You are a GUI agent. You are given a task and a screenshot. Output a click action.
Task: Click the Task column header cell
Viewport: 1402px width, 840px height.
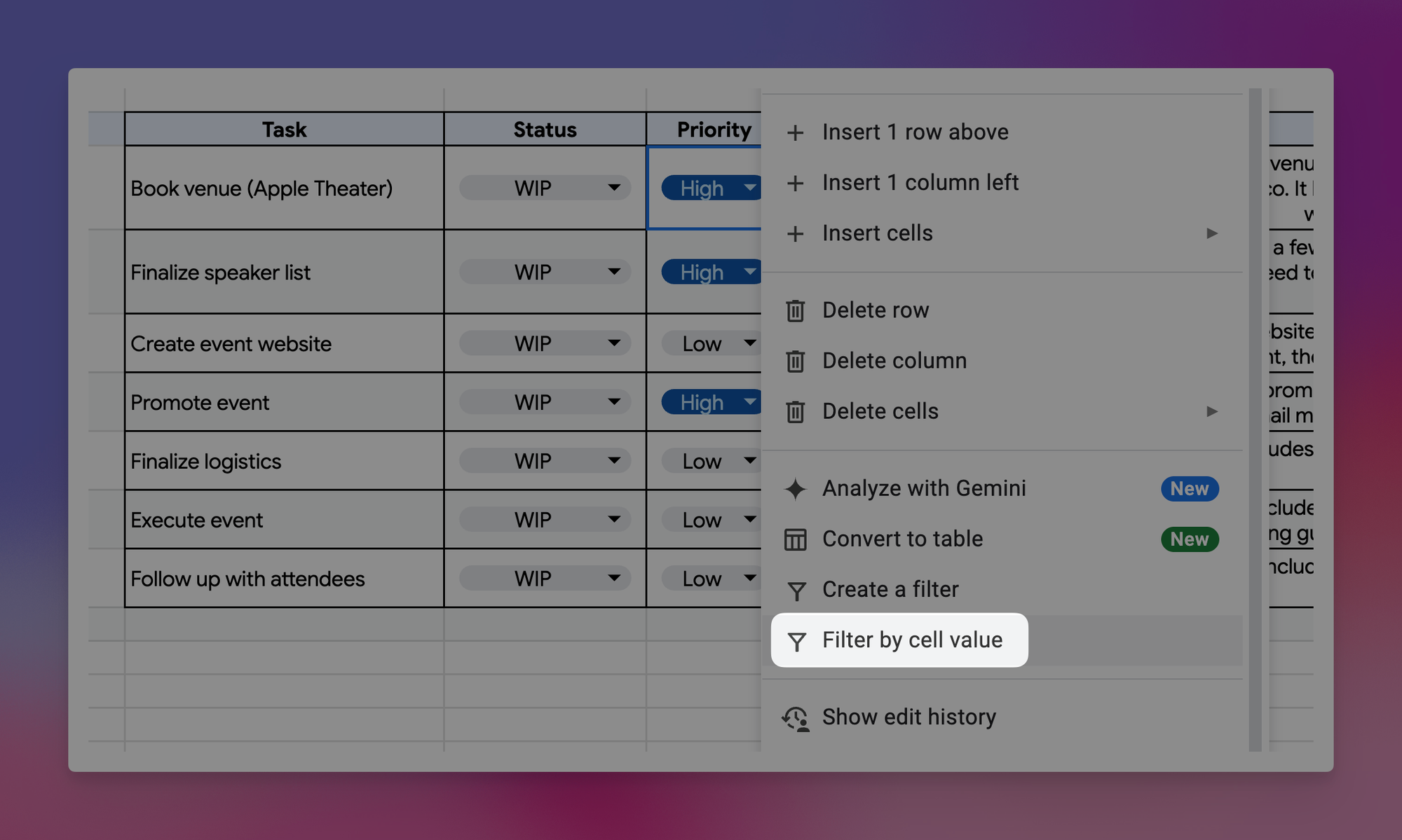click(x=284, y=130)
